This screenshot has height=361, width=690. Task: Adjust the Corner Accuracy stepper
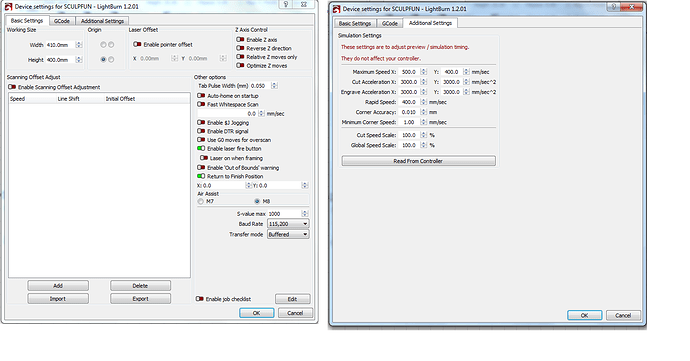point(423,112)
